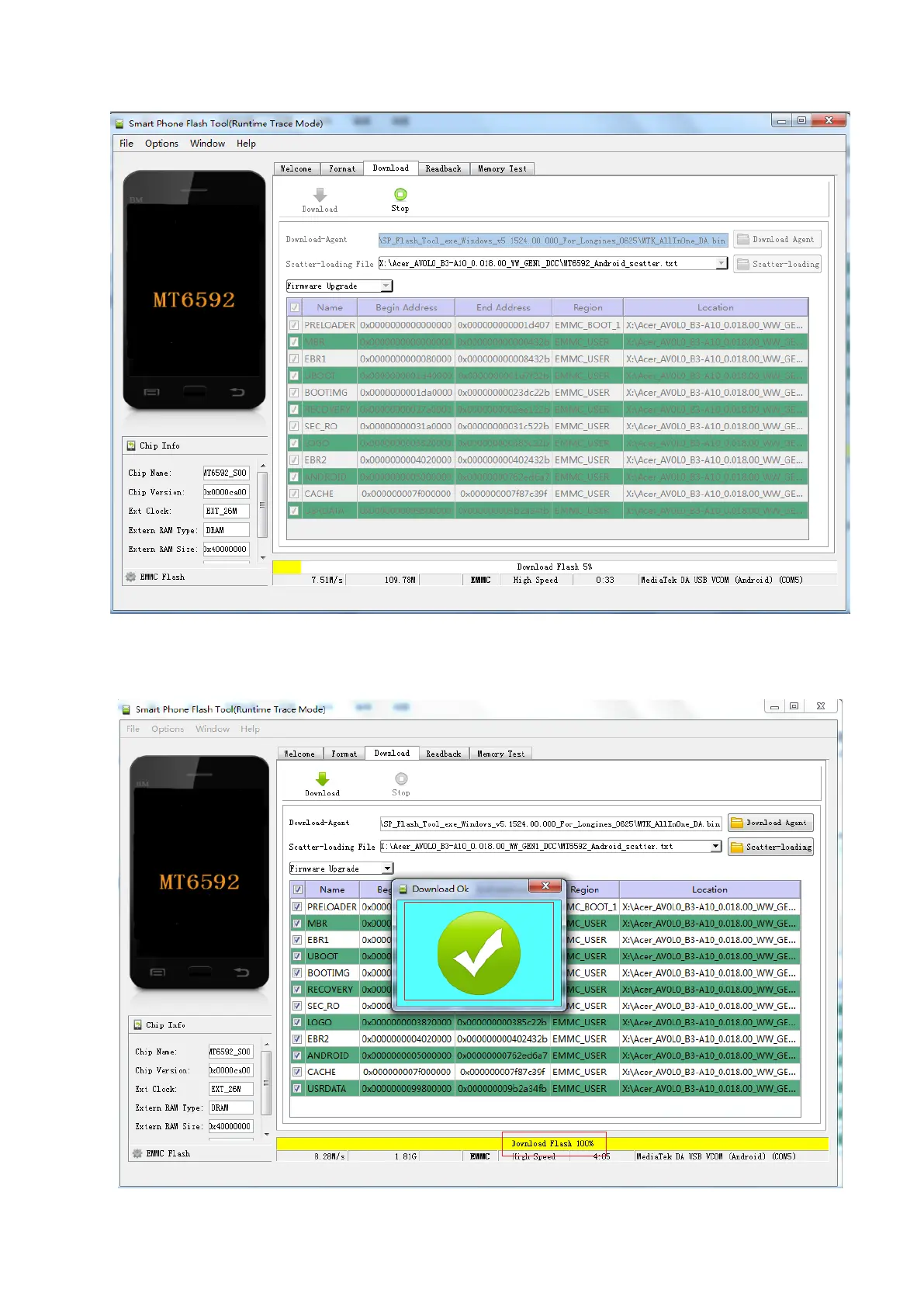This screenshot has width=924, height=1307.
Task: Click Scatter-loading button in 5% progress window
Action: coord(777,264)
